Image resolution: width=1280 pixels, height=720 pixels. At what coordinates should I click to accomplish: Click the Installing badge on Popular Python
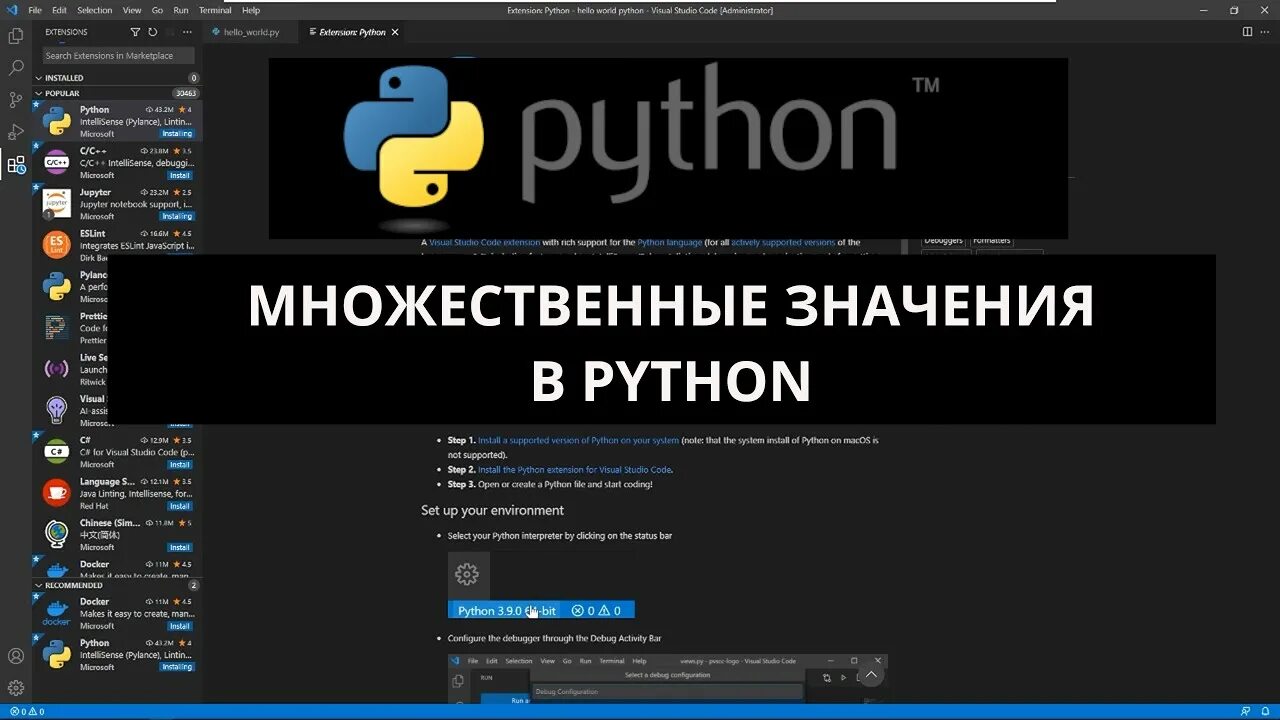[177, 133]
